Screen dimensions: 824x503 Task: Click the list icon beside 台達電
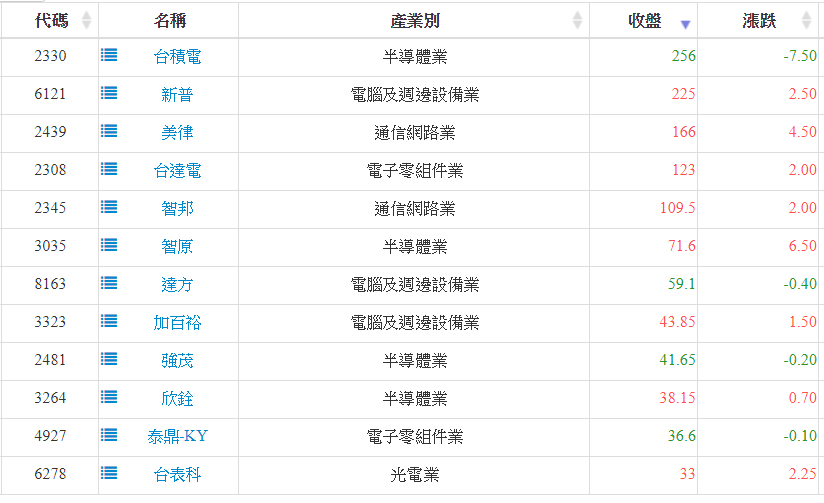tap(109, 170)
